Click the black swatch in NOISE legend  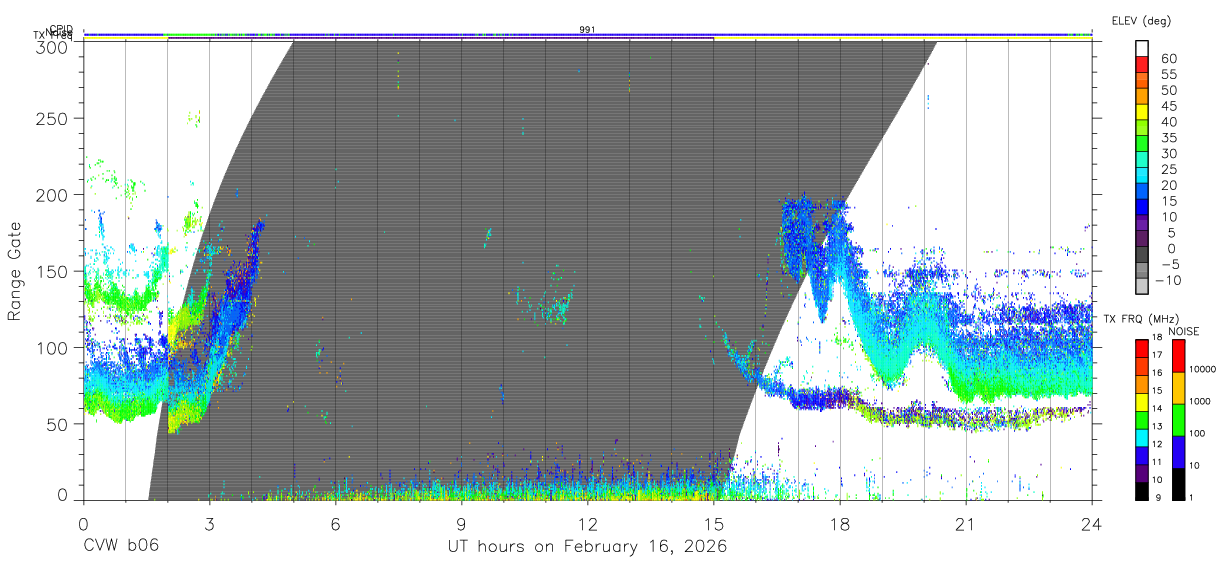pyautogui.click(x=1178, y=482)
